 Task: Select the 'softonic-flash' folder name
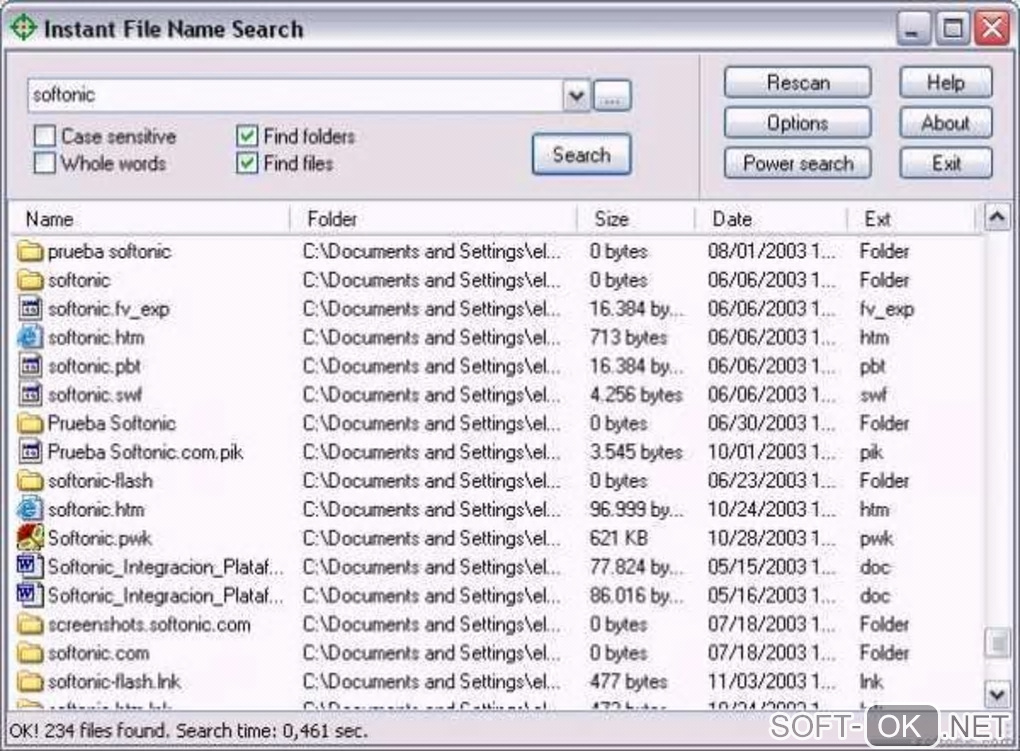[100, 480]
